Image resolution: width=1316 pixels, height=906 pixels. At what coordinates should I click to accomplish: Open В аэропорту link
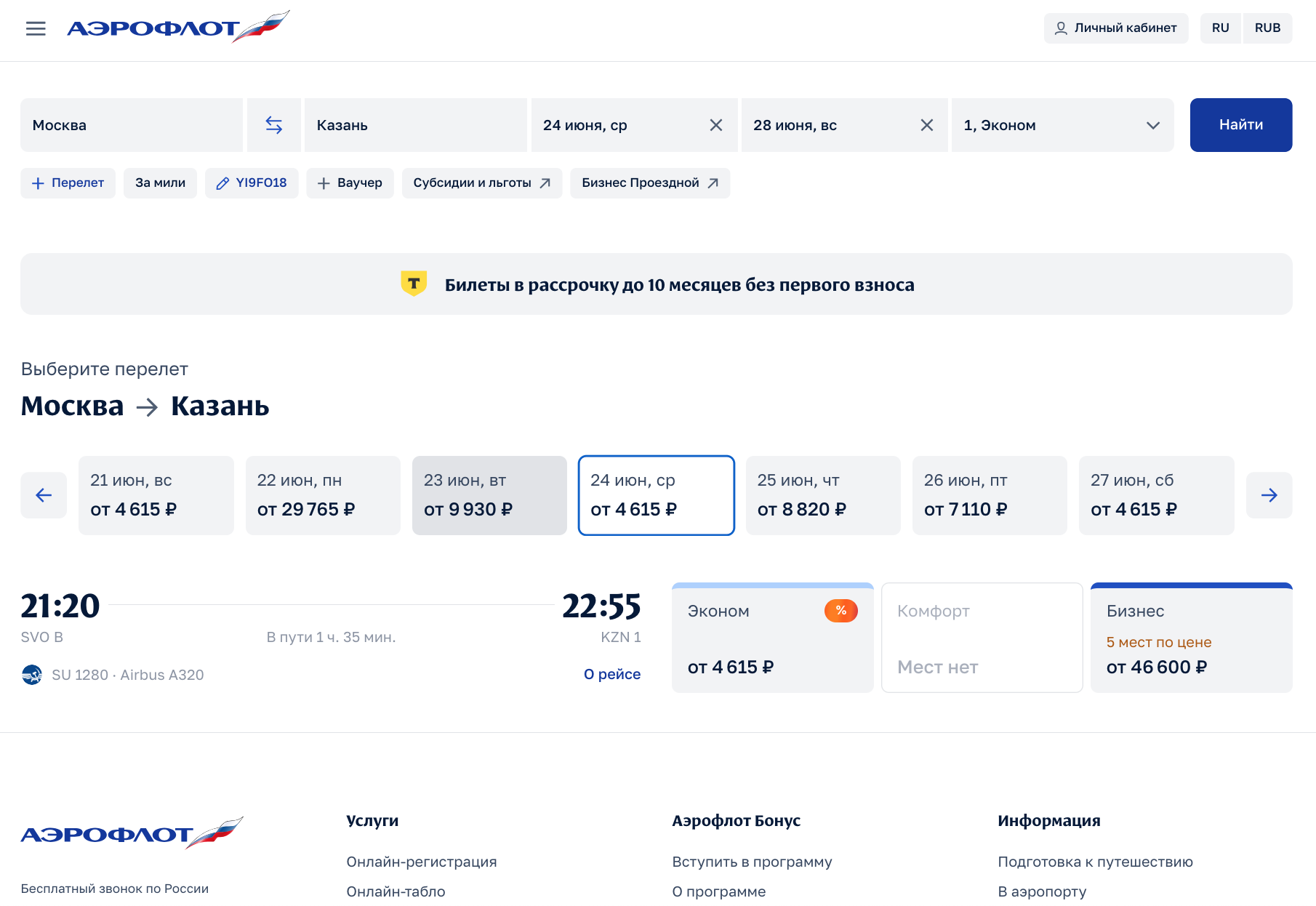tap(1042, 891)
